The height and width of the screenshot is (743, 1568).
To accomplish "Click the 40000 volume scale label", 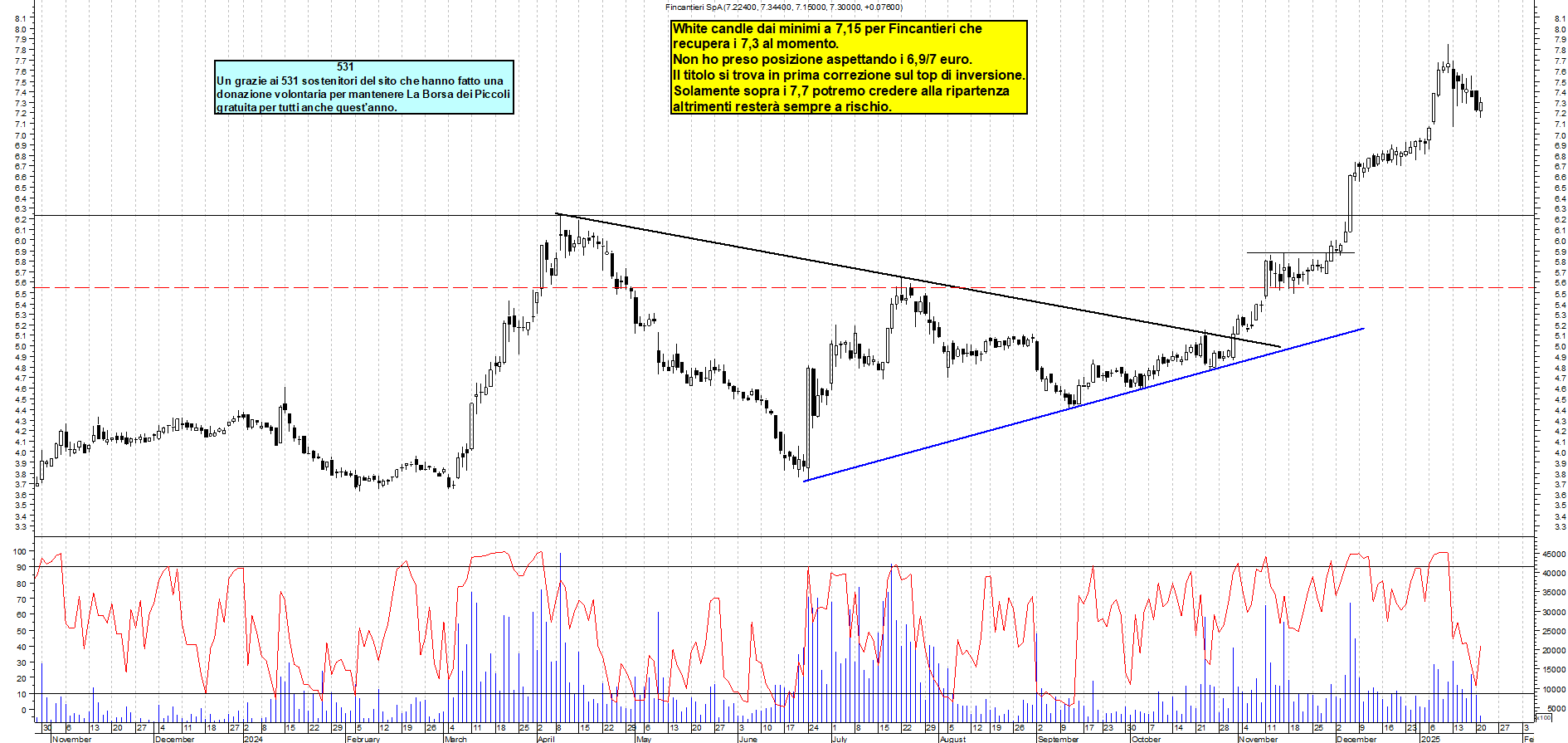I will pos(1554,573).
